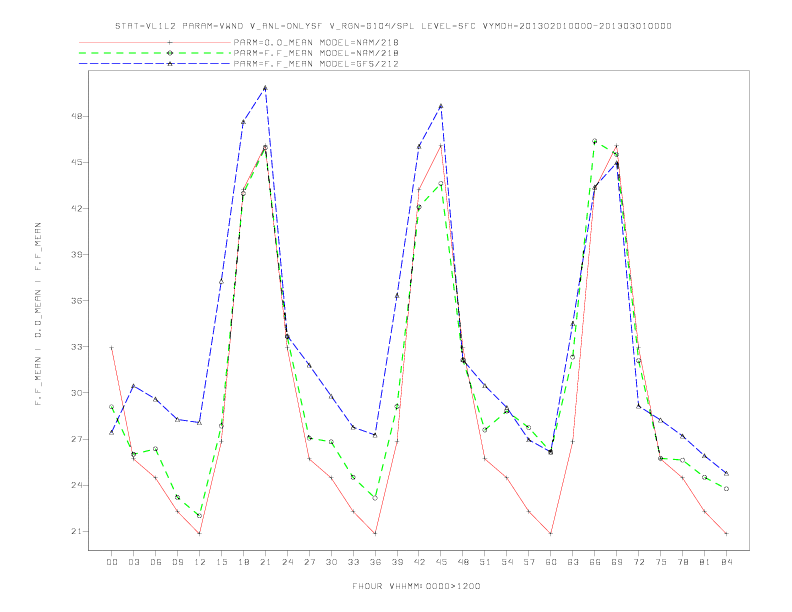Click x-axis tick label 78
The height and width of the screenshot is (612, 792).
(682, 562)
